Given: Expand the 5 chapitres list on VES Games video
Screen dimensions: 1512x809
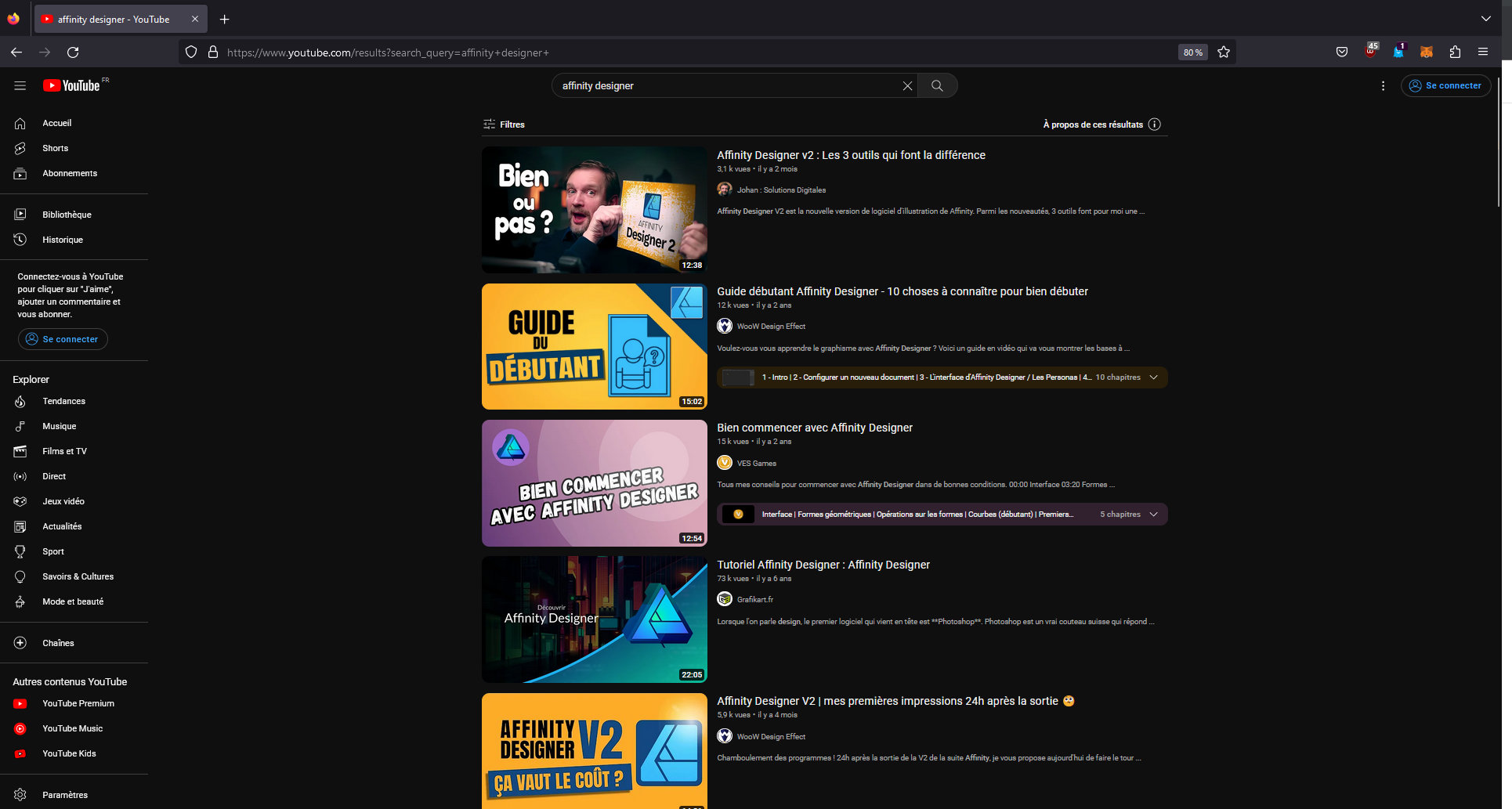Looking at the screenshot, I should click(x=1153, y=515).
